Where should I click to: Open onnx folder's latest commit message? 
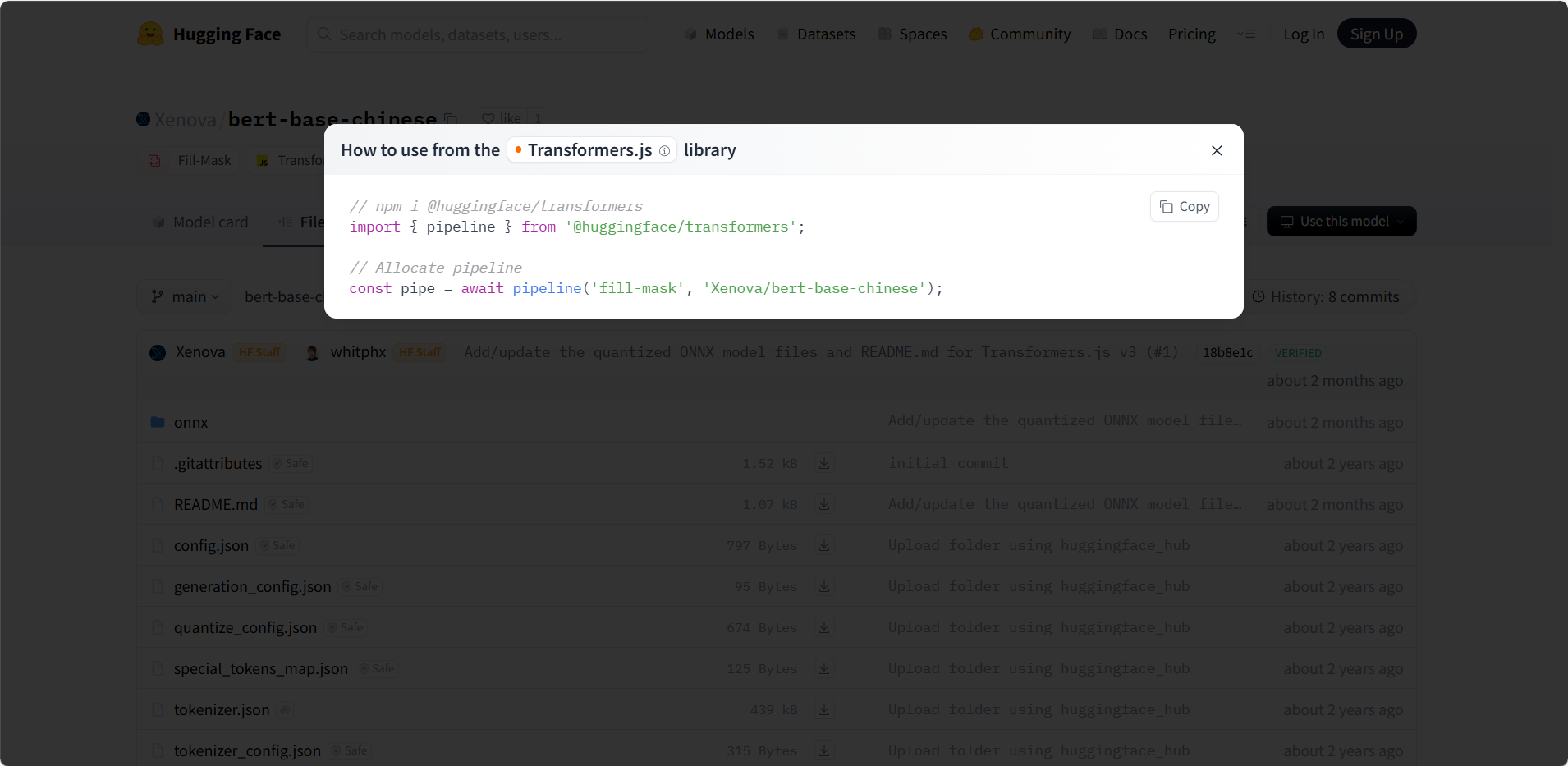(1065, 420)
